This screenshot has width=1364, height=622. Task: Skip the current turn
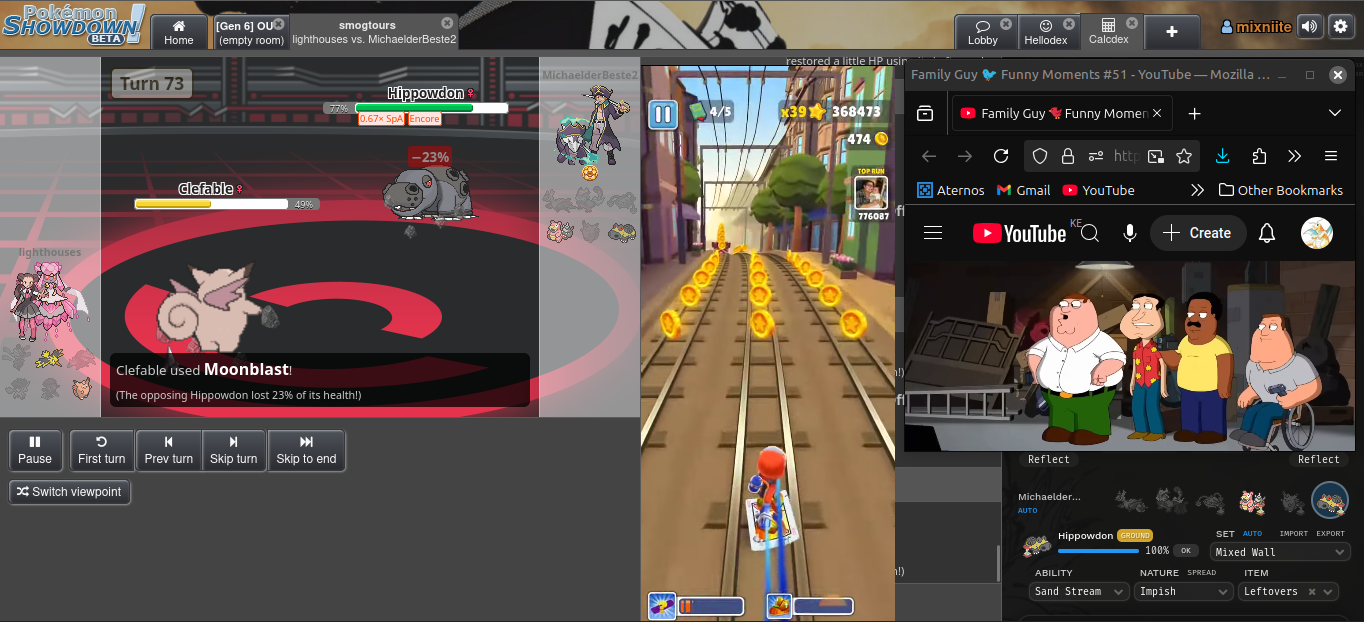point(233,450)
